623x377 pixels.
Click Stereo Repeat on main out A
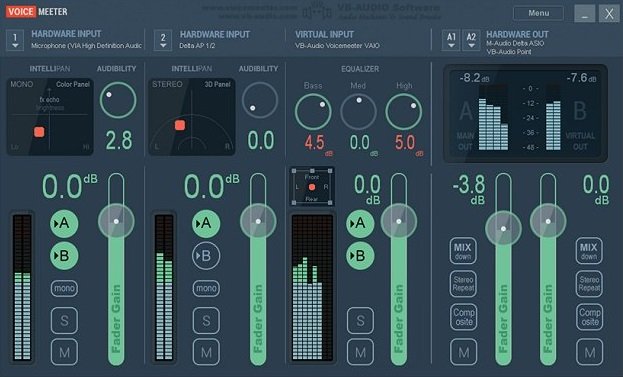coord(463,284)
